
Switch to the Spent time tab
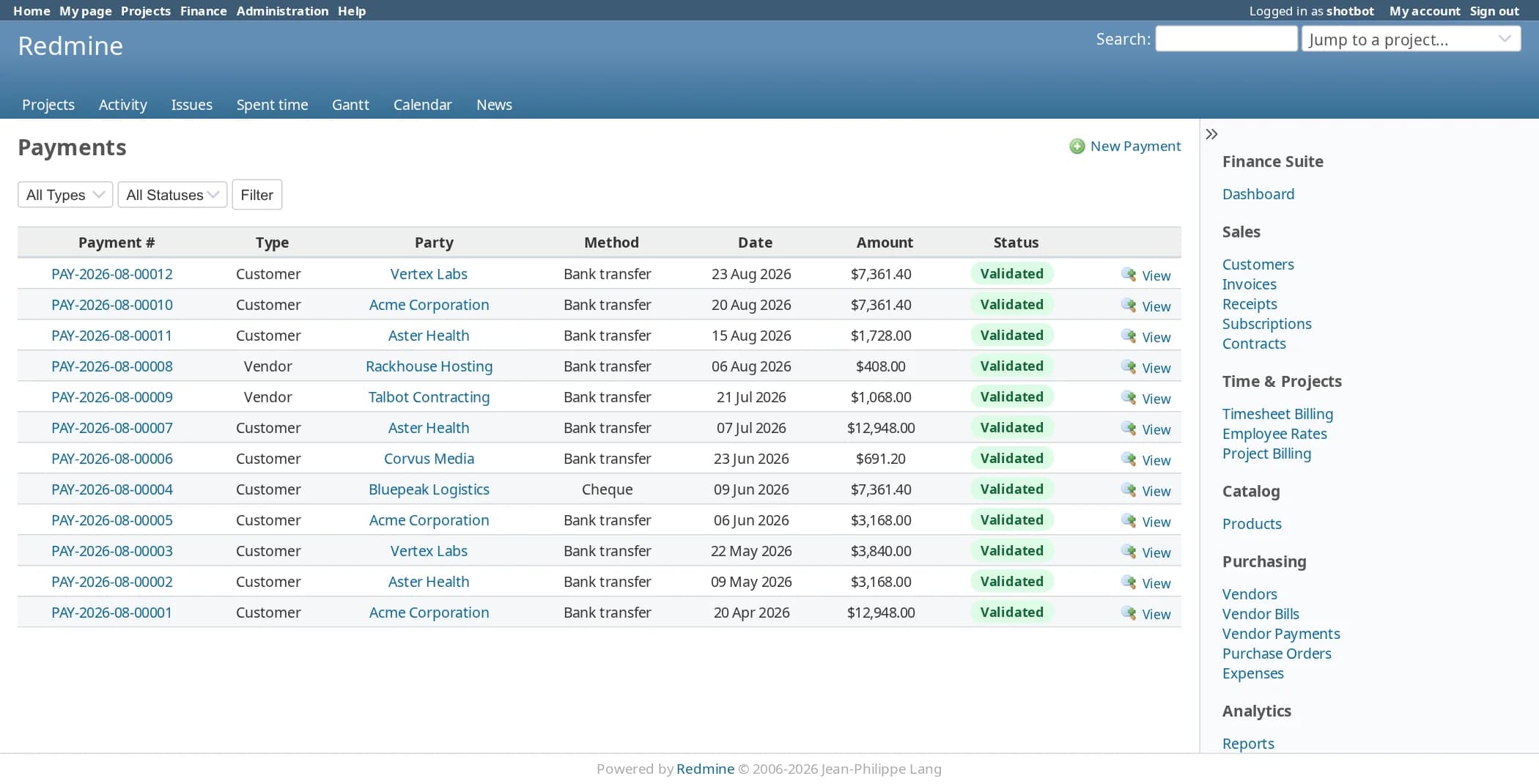[x=272, y=105]
